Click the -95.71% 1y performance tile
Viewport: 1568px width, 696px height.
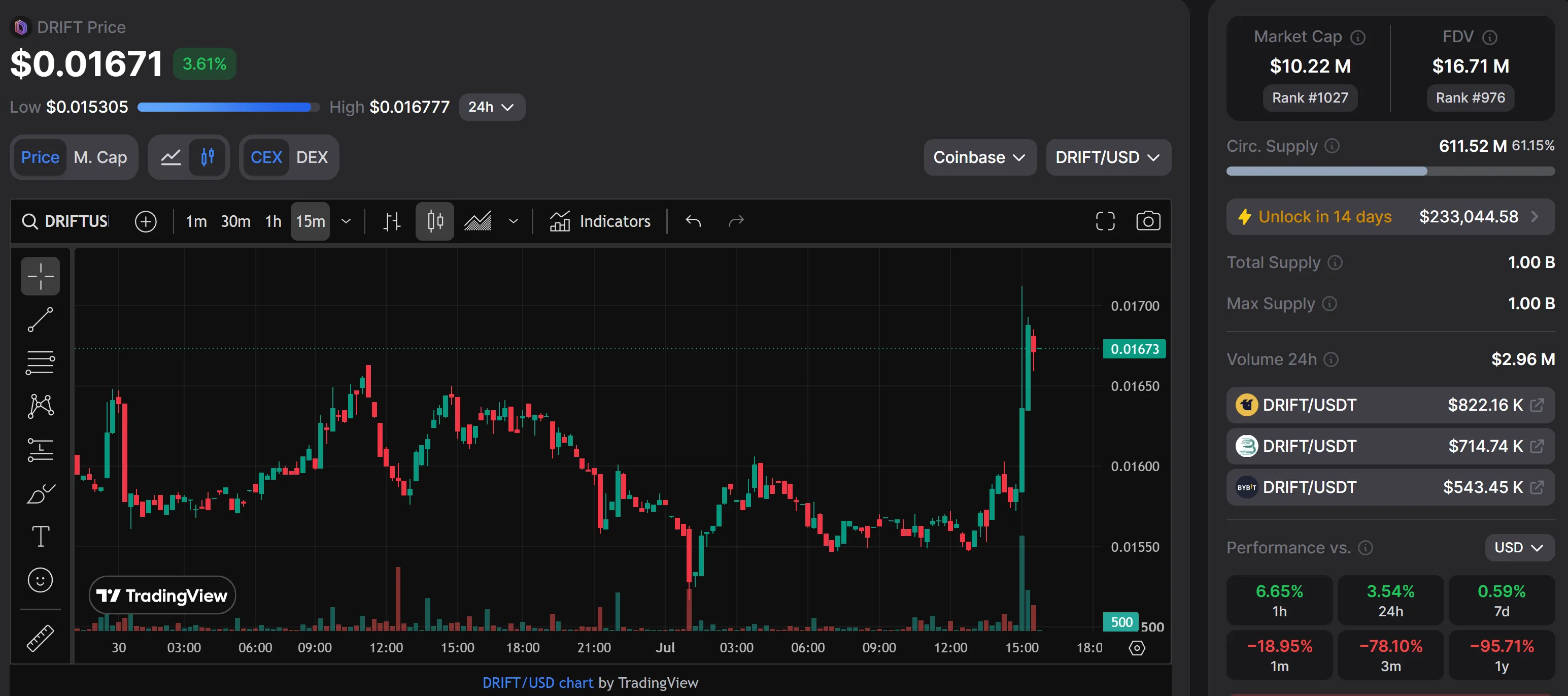coord(1502,655)
